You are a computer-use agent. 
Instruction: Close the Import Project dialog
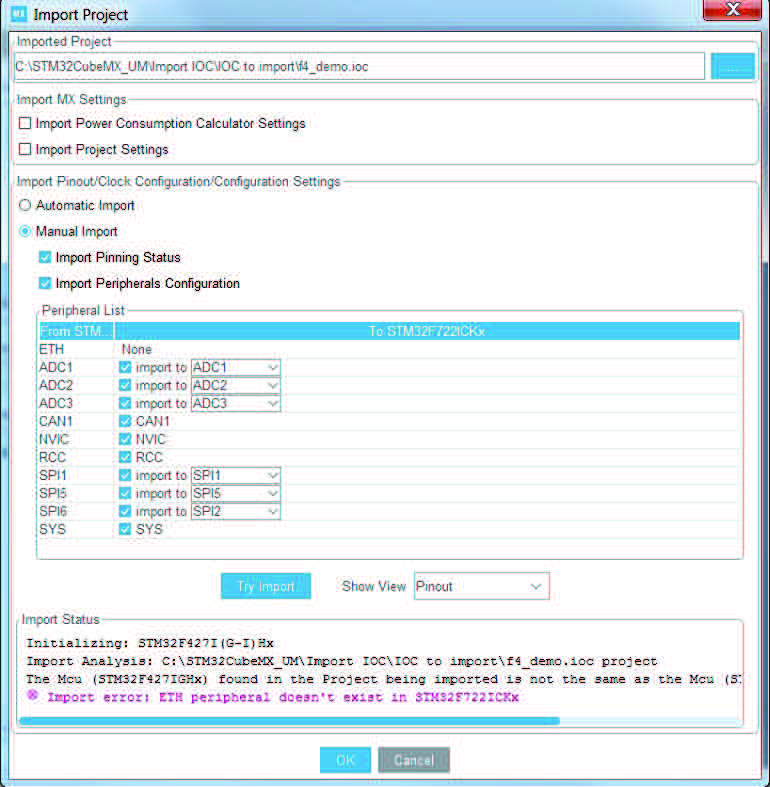point(732,10)
